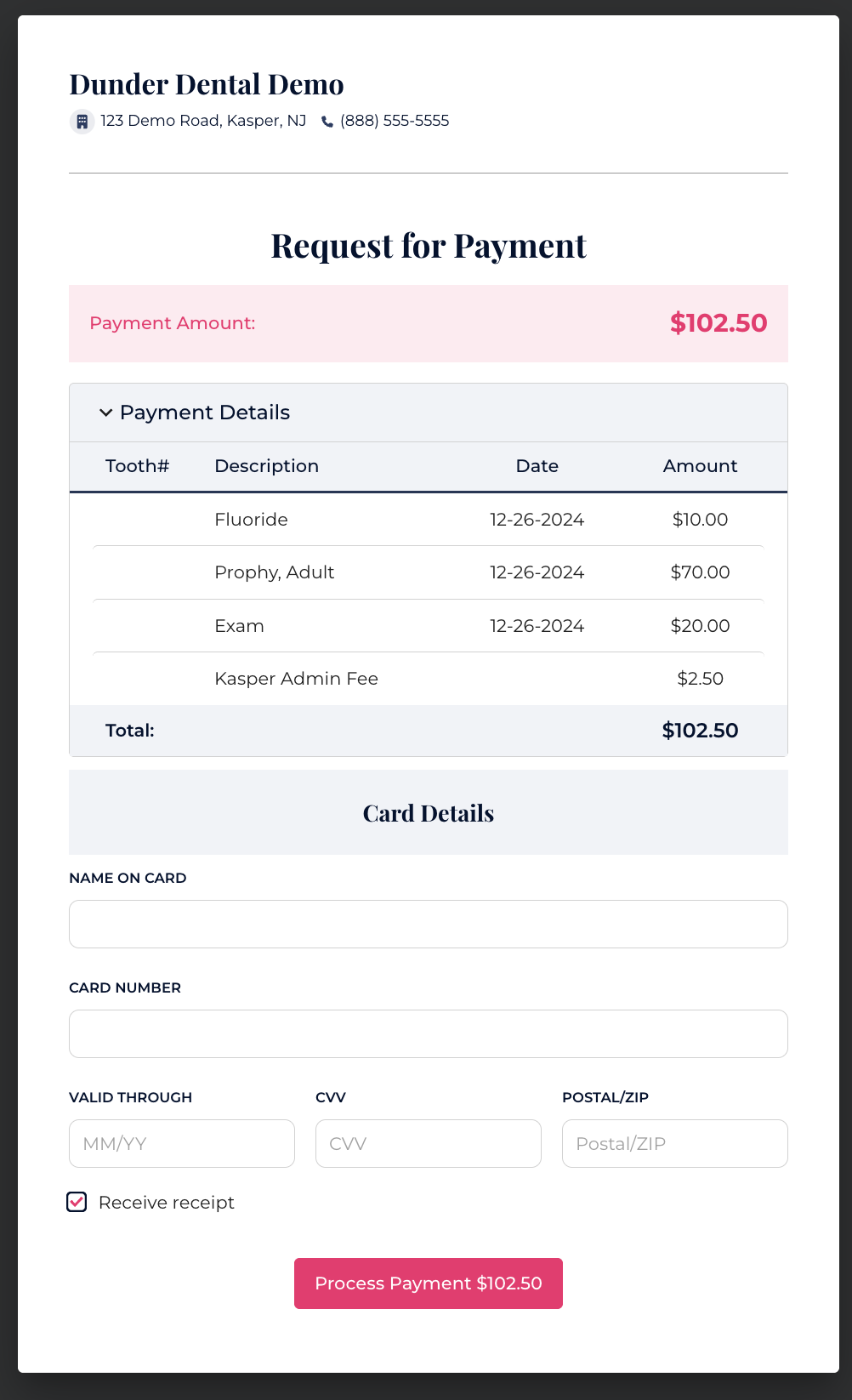Click the Amount column header
This screenshot has height=1400, width=852.
(x=700, y=466)
